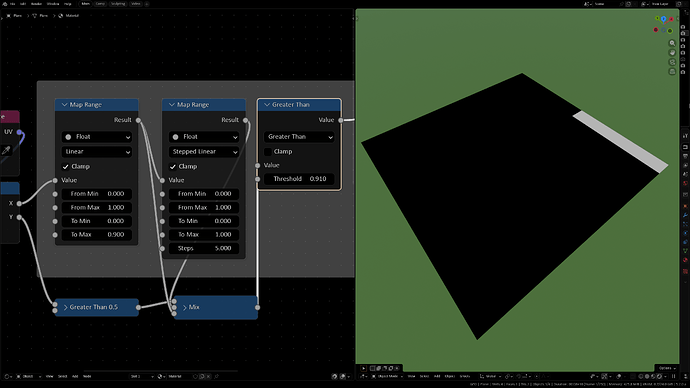
Task: Click the UV output socket
Action: tap(19, 132)
